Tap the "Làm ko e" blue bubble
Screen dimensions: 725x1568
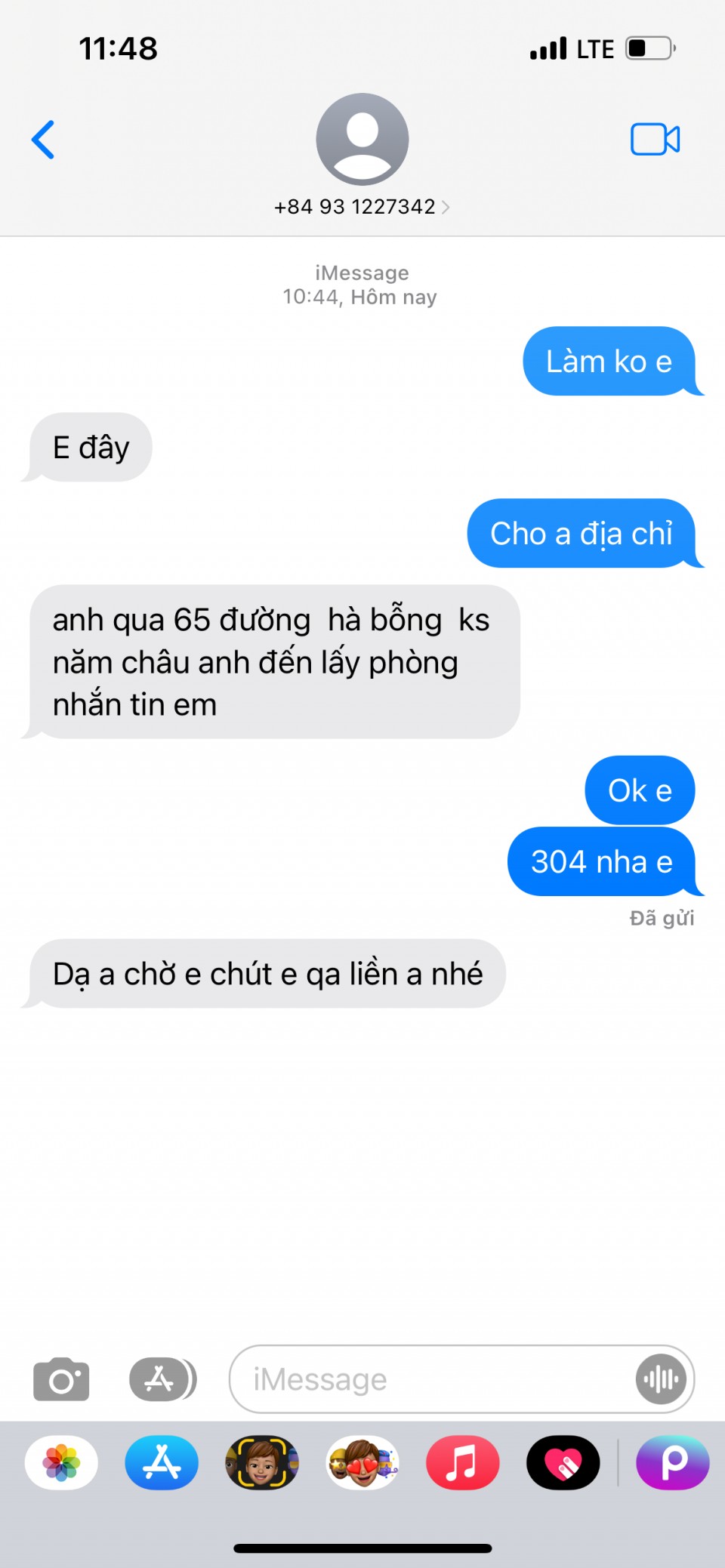click(x=609, y=361)
